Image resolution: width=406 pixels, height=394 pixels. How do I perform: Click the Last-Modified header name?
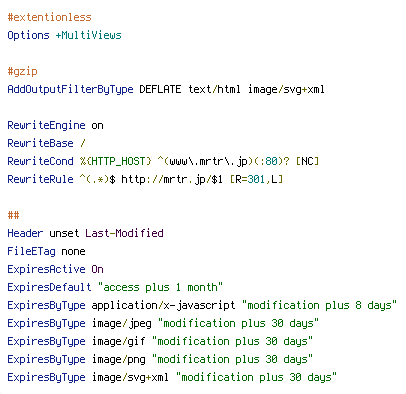124,233
